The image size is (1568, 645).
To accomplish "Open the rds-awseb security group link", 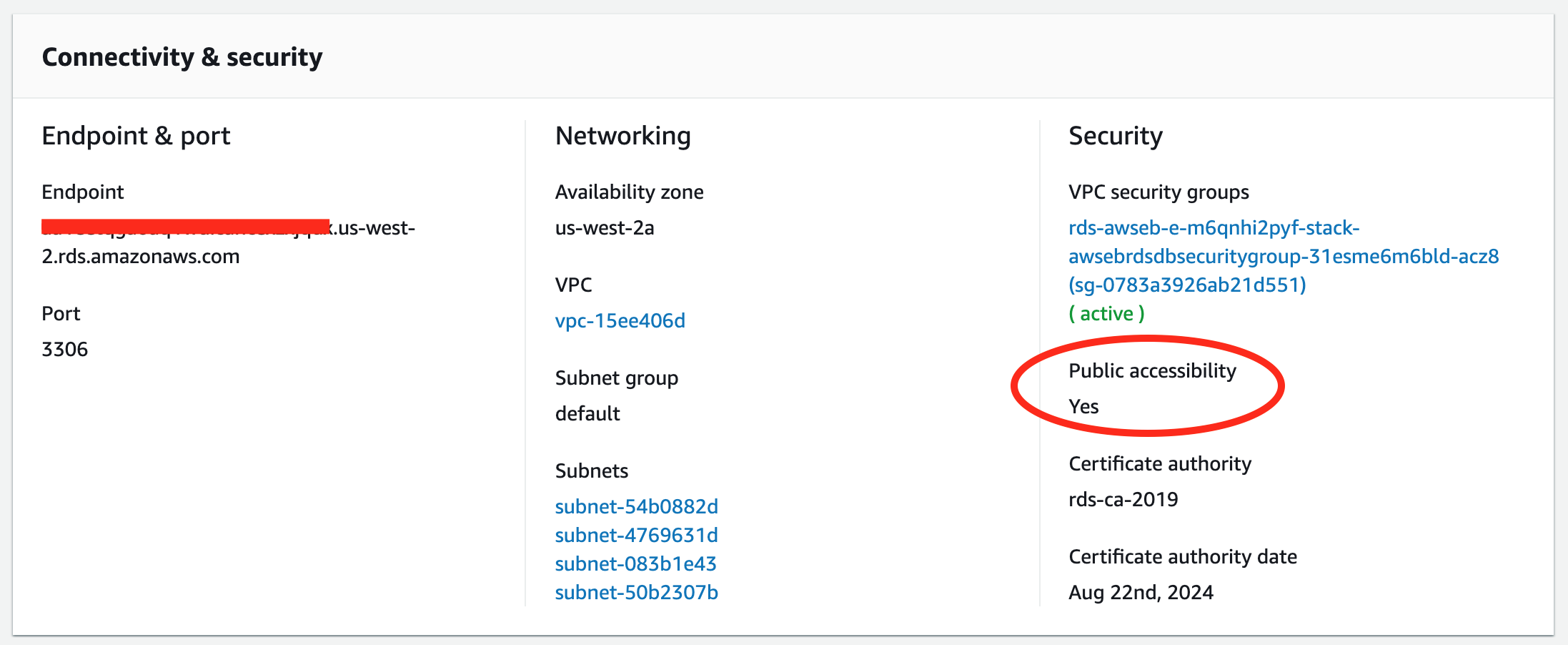I will pos(1283,256).
